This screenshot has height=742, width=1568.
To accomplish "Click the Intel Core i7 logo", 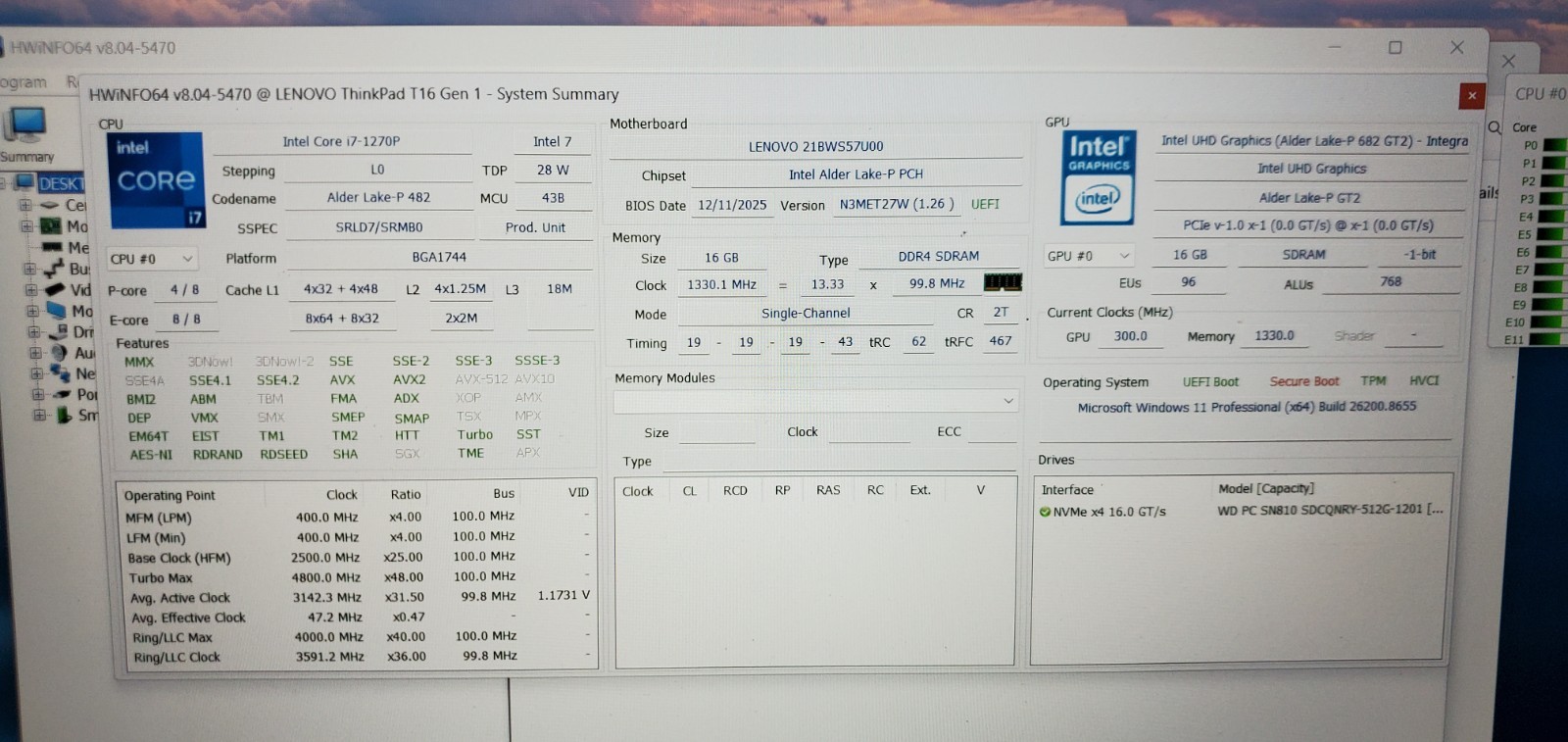I will point(156,180).
